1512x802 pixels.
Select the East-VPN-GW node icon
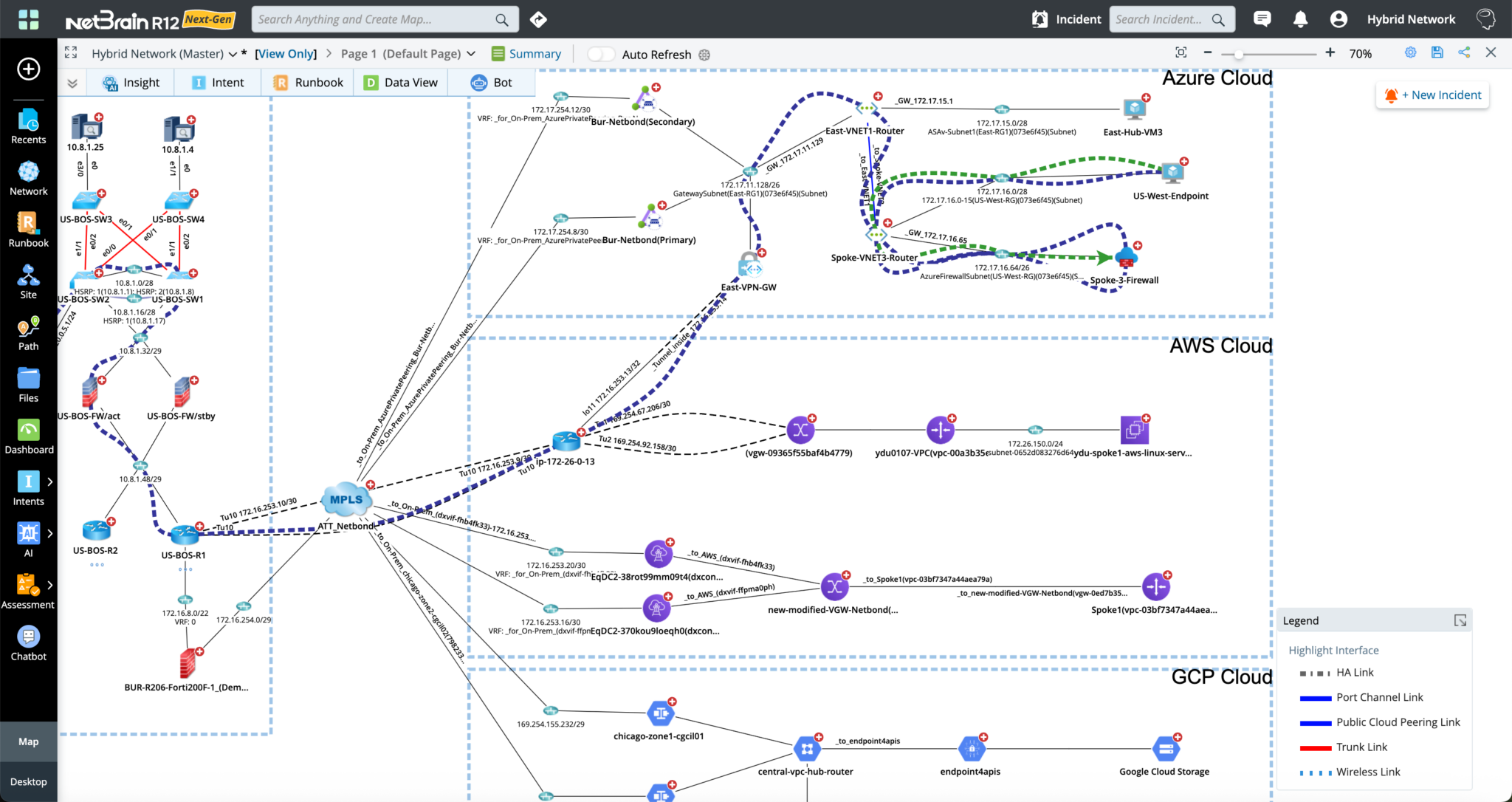coord(750,266)
